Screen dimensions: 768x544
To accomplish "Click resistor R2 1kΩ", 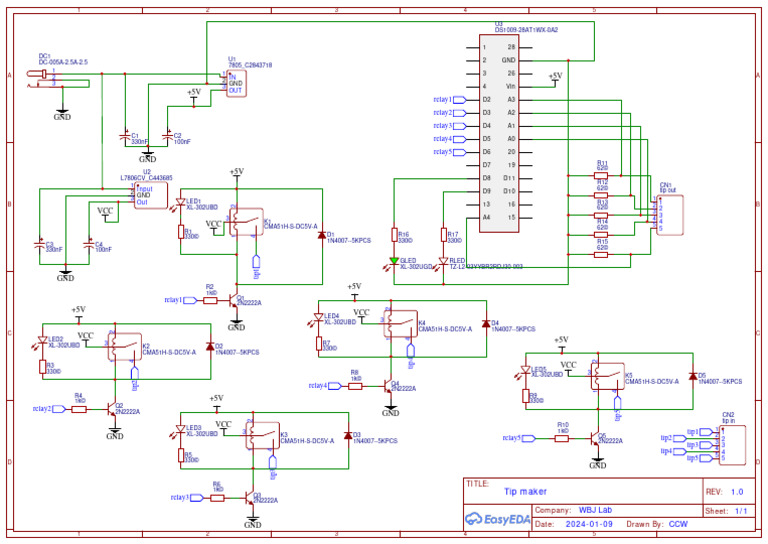I will click(x=211, y=300).
